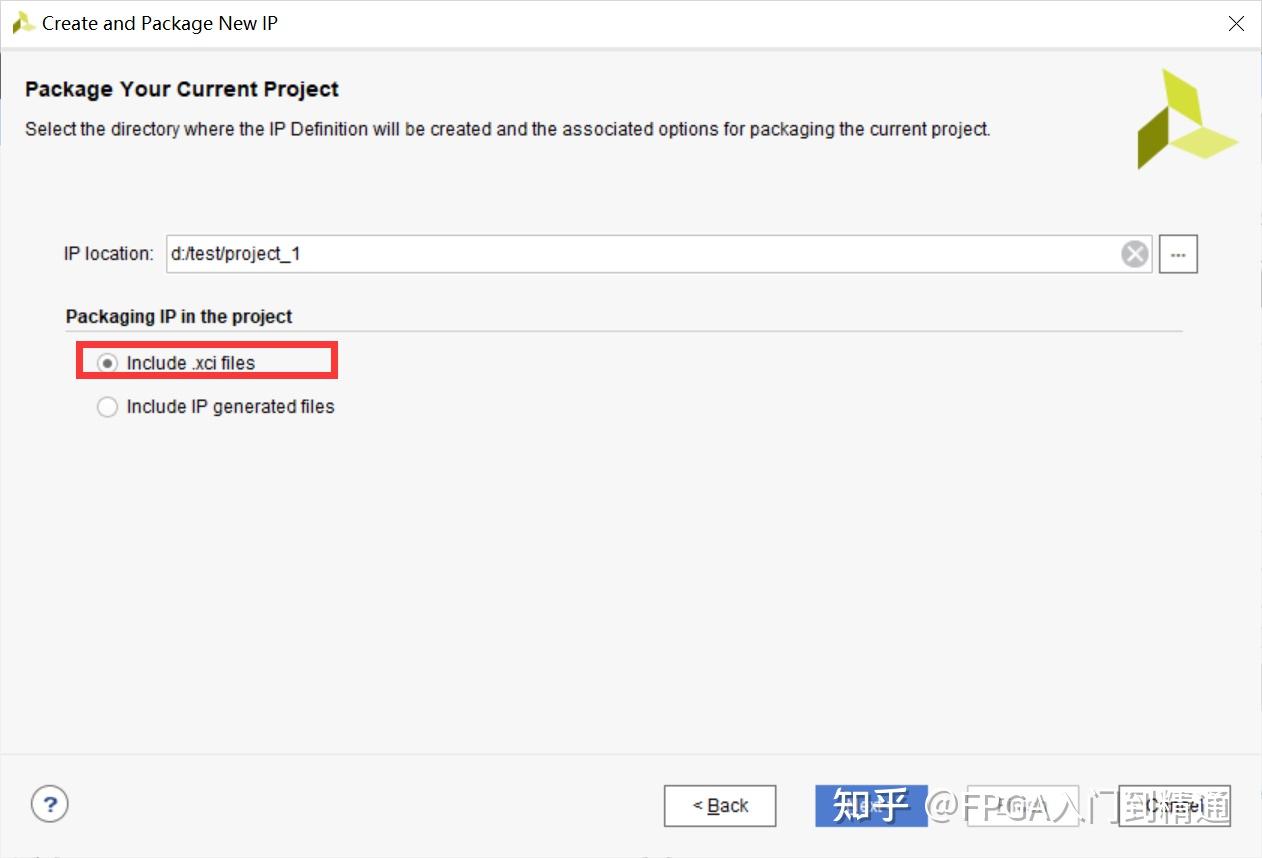Click the wizard description text below the heading
This screenshot has height=858, width=1262.
508,129
